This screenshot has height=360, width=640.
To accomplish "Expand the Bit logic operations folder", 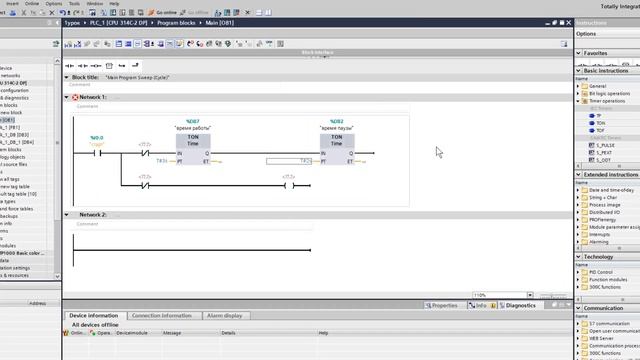I will (x=578, y=93).
